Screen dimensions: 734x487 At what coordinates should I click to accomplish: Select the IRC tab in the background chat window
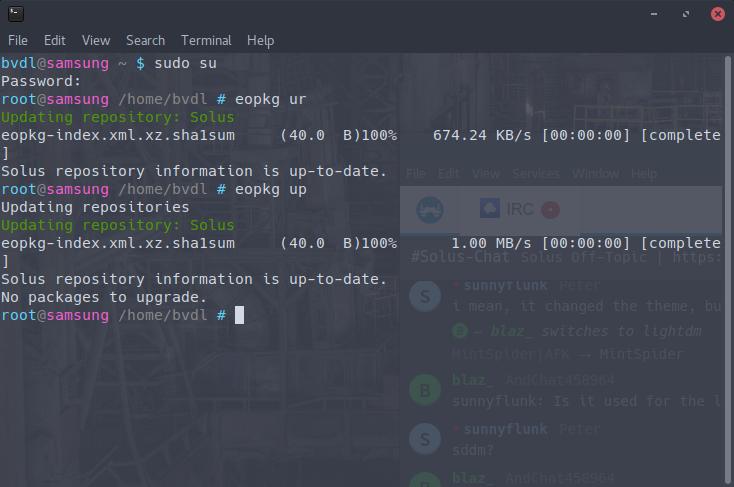click(x=520, y=209)
